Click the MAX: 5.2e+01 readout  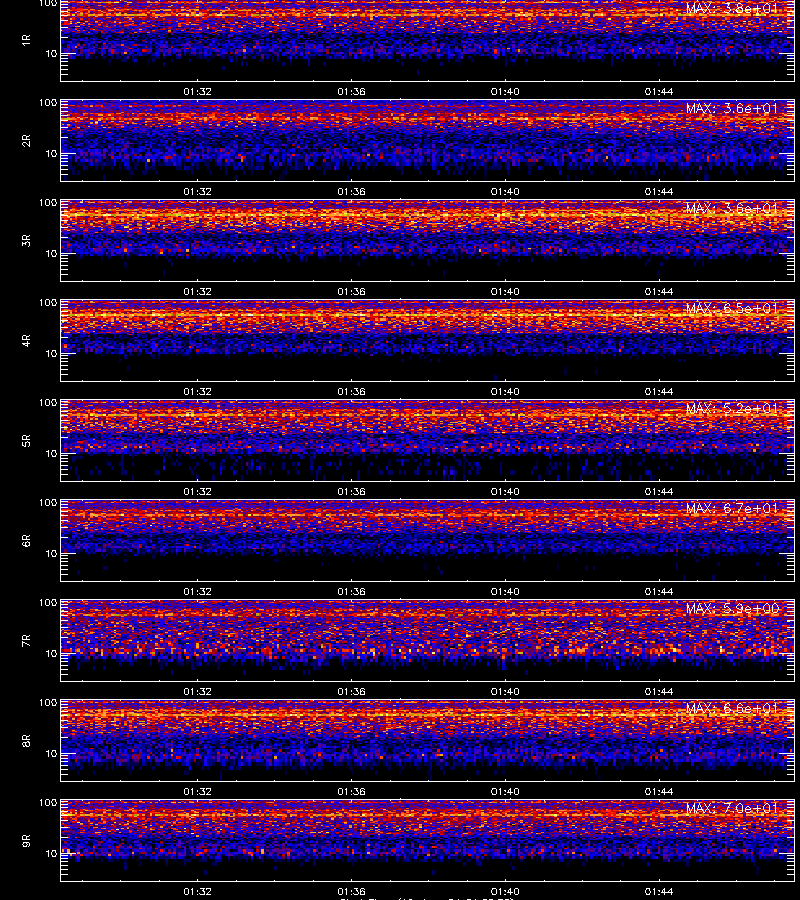(x=732, y=408)
